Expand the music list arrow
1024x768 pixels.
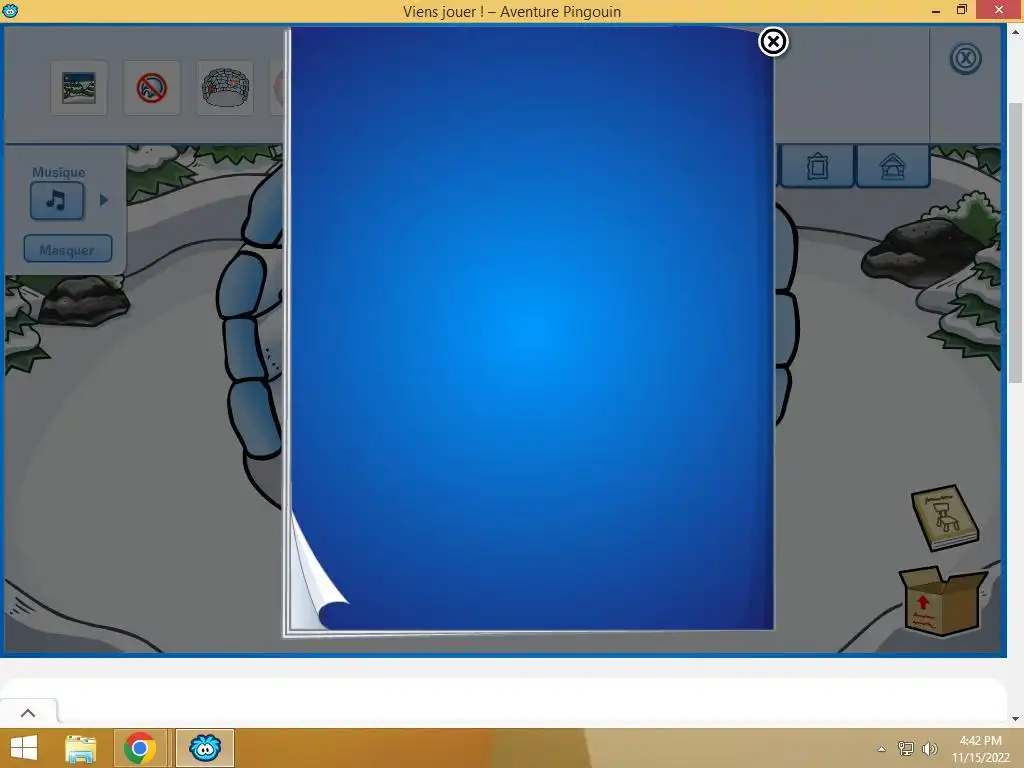103,200
